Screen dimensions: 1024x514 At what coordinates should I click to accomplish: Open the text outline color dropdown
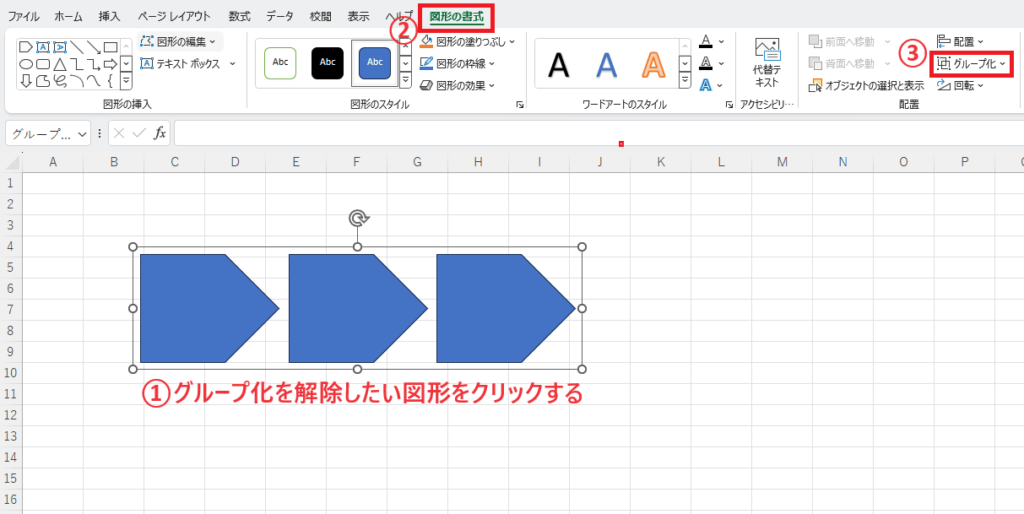tap(722, 63)
